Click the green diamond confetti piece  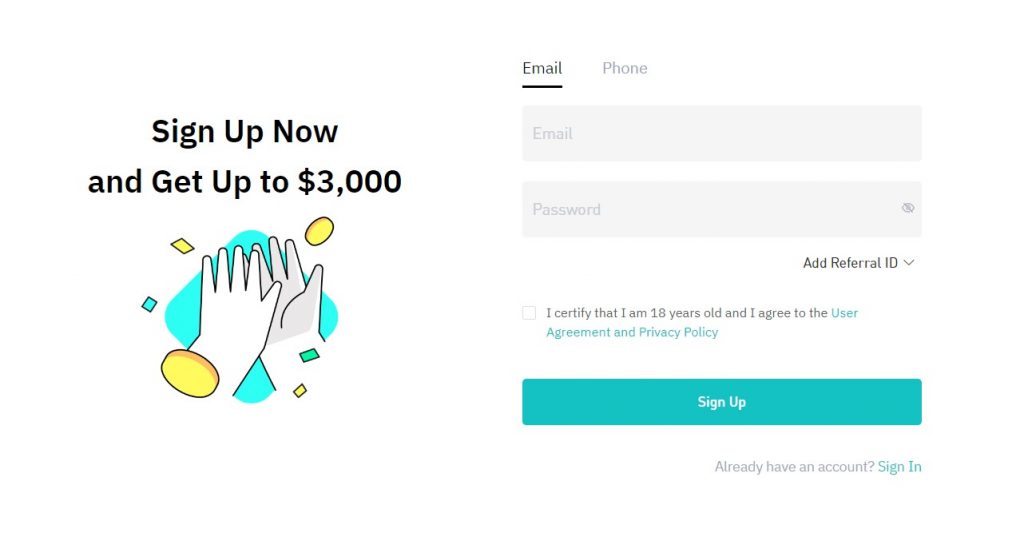310,355
